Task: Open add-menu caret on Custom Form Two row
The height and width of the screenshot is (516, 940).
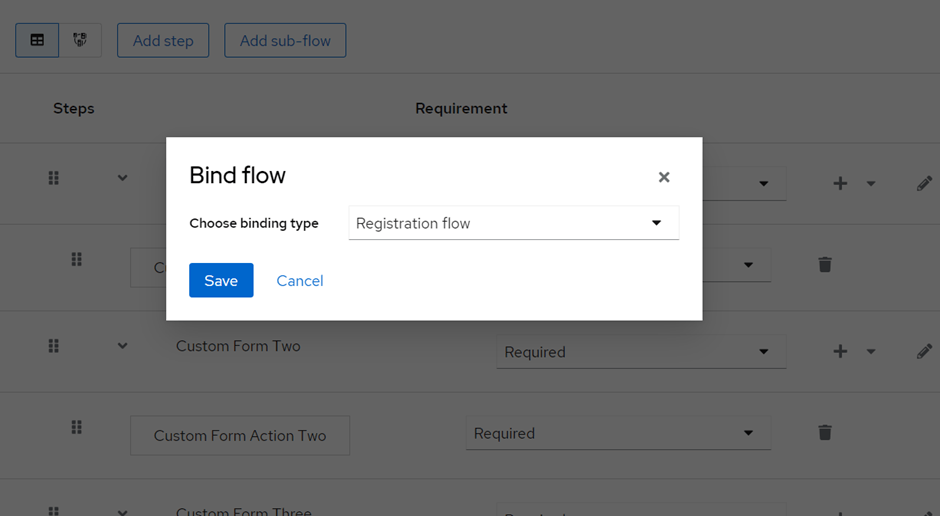Action: coord(870,352)
